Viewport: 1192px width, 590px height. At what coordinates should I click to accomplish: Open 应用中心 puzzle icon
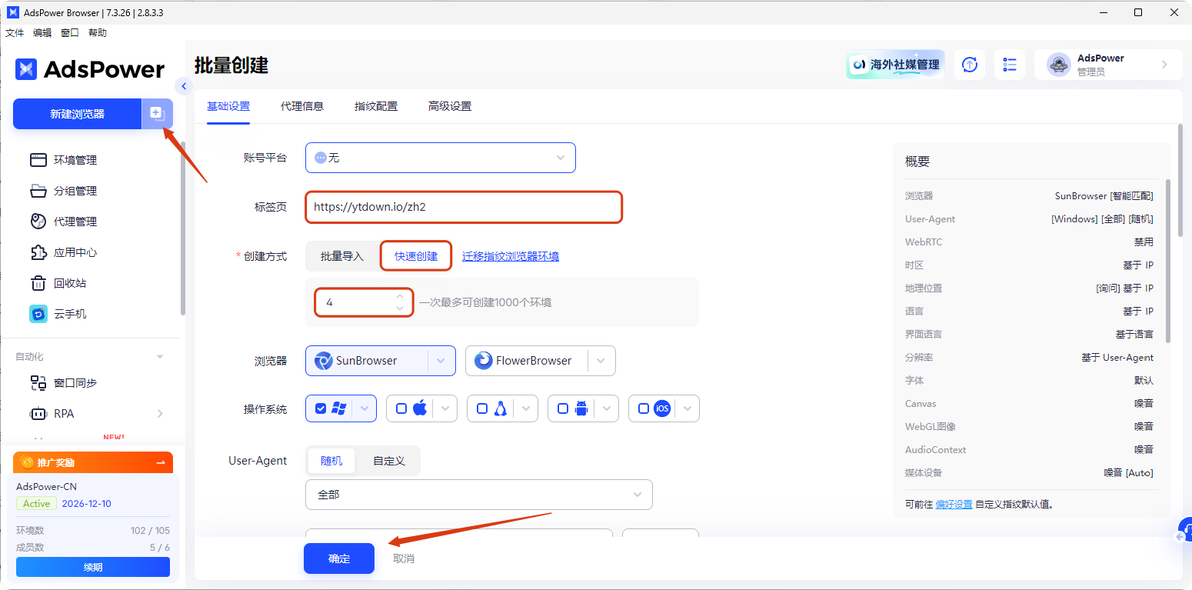tap(38, 252)
